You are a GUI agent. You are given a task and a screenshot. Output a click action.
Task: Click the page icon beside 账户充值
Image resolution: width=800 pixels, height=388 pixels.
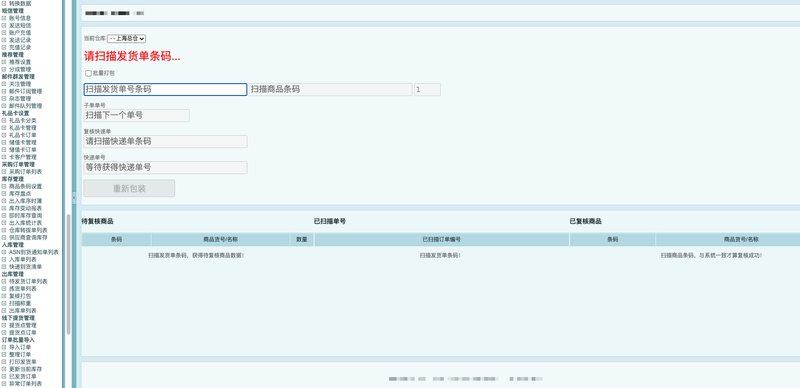coord(4,33)
